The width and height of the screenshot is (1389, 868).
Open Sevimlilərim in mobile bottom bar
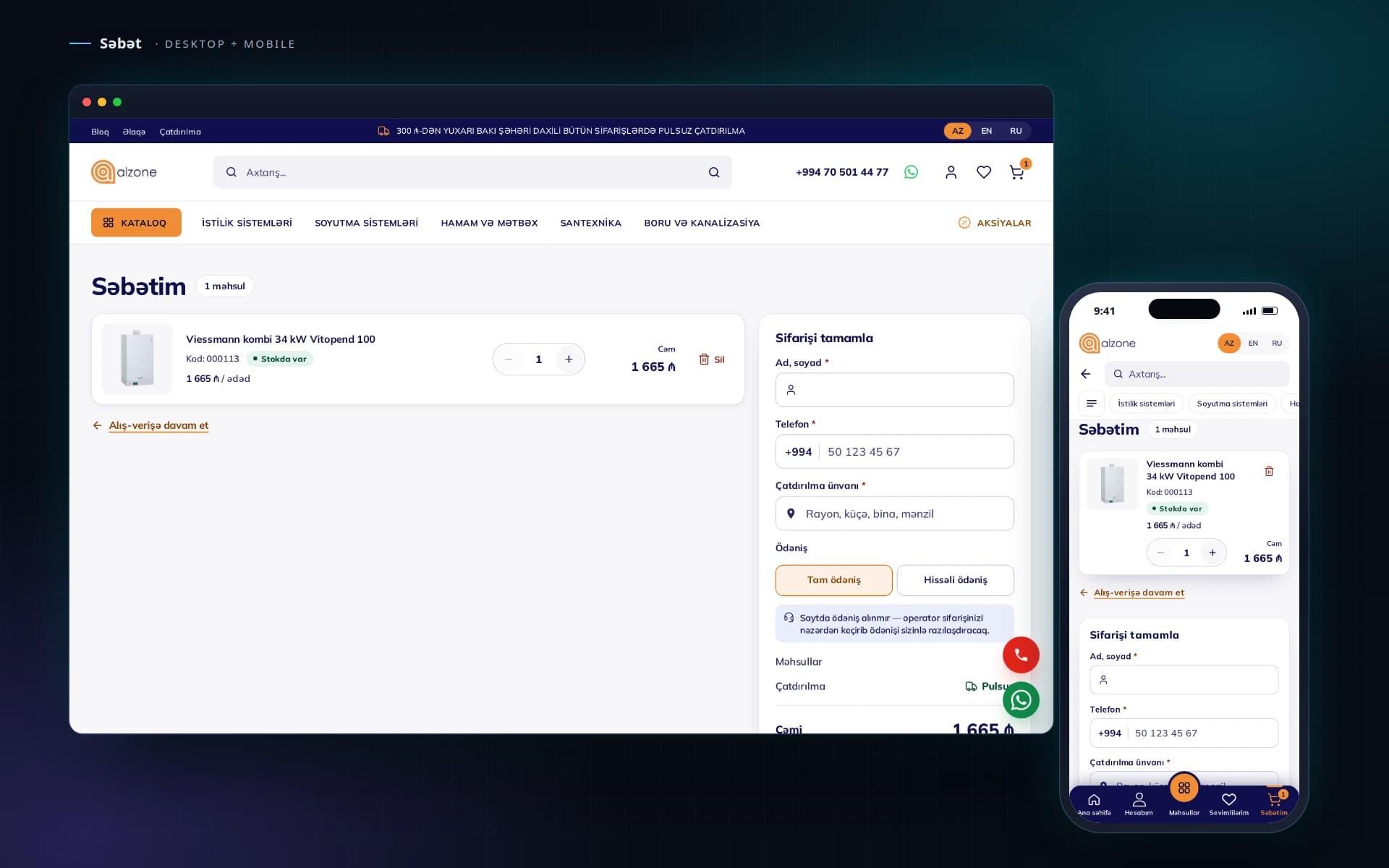tap(1228, 804)
